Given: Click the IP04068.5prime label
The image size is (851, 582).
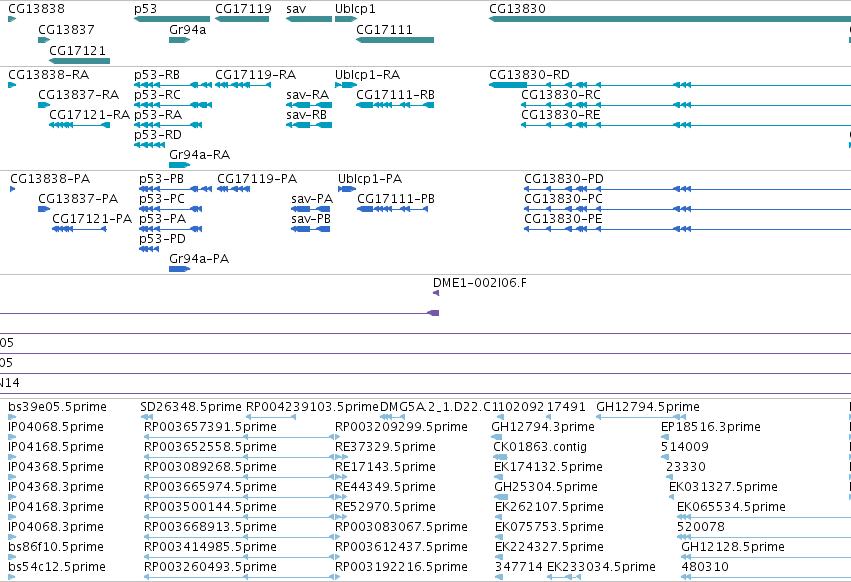Looking at the screenshot, I should tap(56, 427).
